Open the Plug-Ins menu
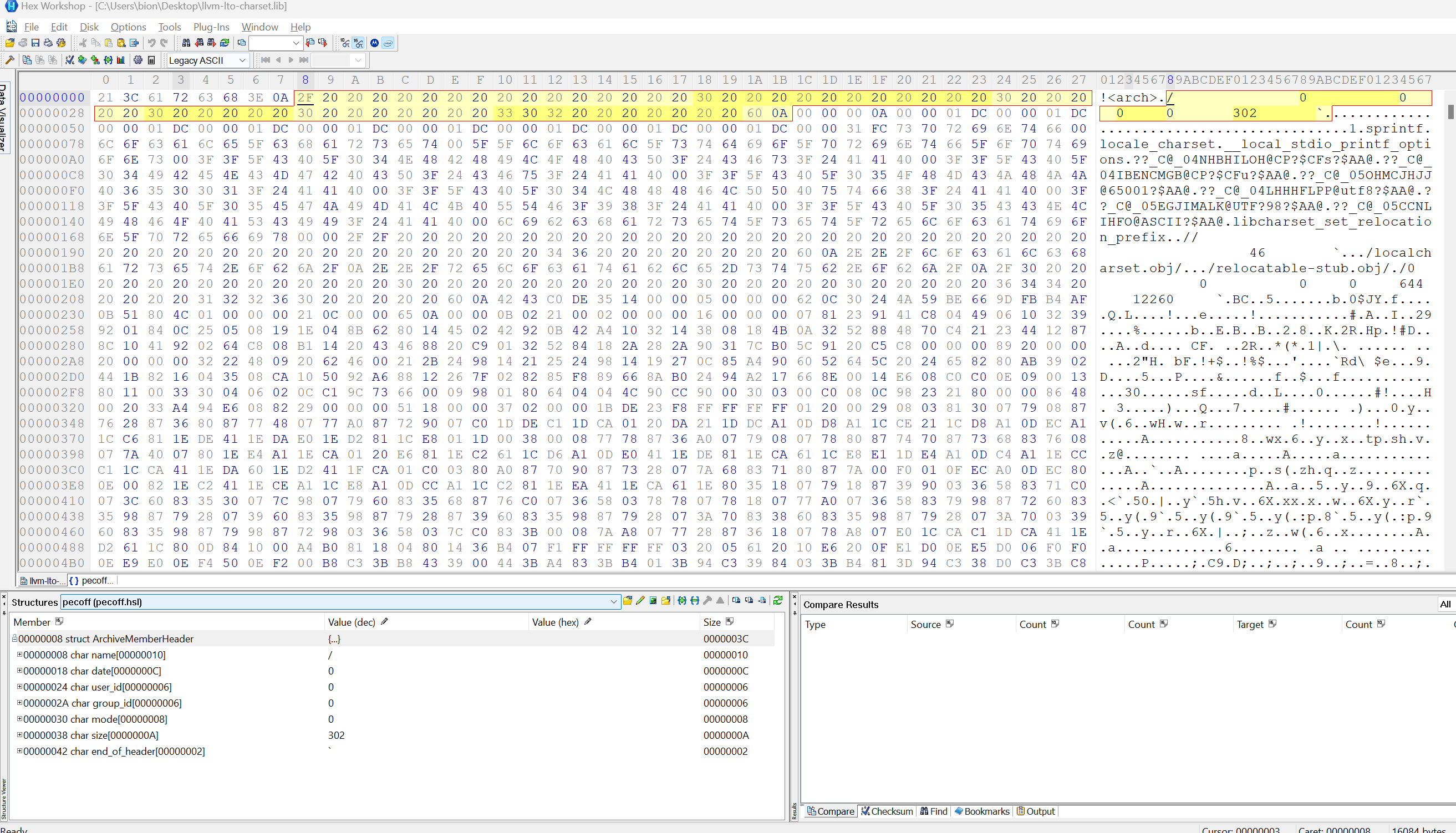This screenshot has height=833, width=1456. click(211, 27)
